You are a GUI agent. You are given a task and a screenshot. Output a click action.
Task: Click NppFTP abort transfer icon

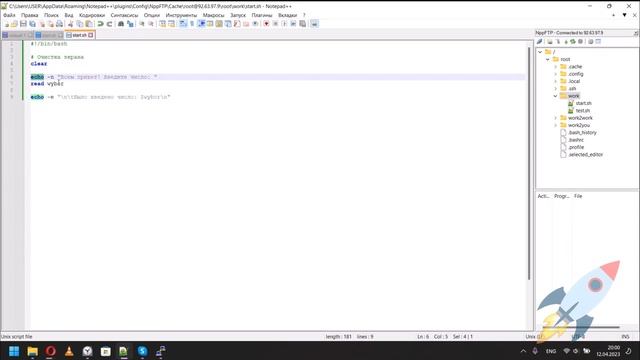tap(580, 42)
